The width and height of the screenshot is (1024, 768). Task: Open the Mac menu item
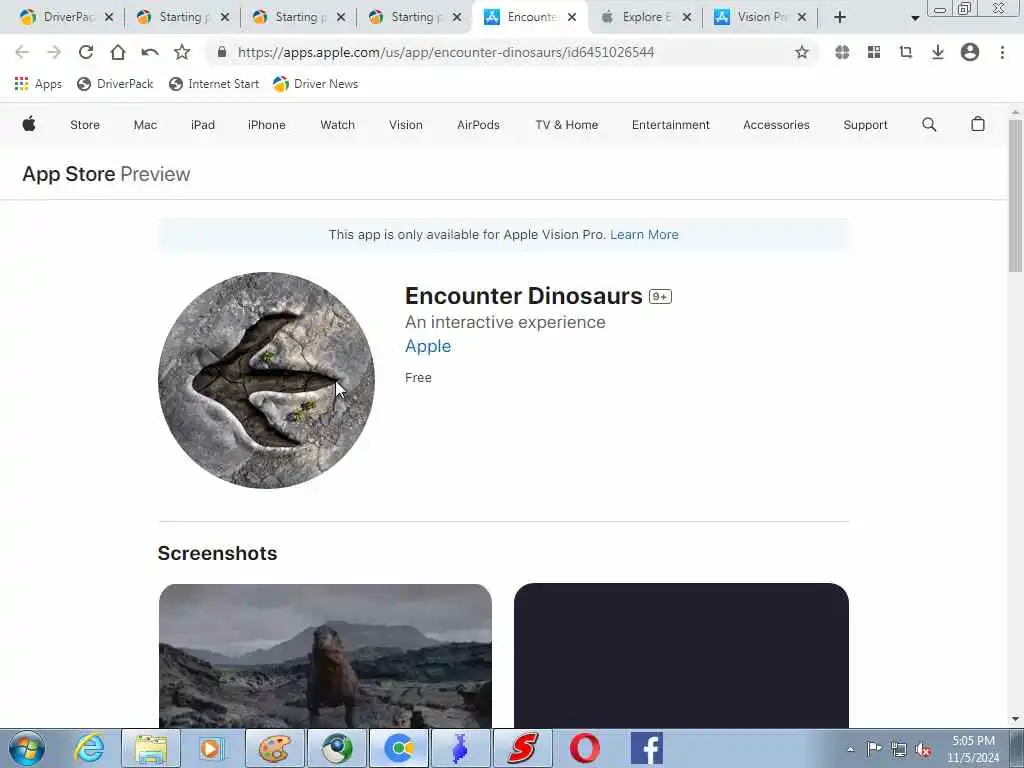pos(145,125)
